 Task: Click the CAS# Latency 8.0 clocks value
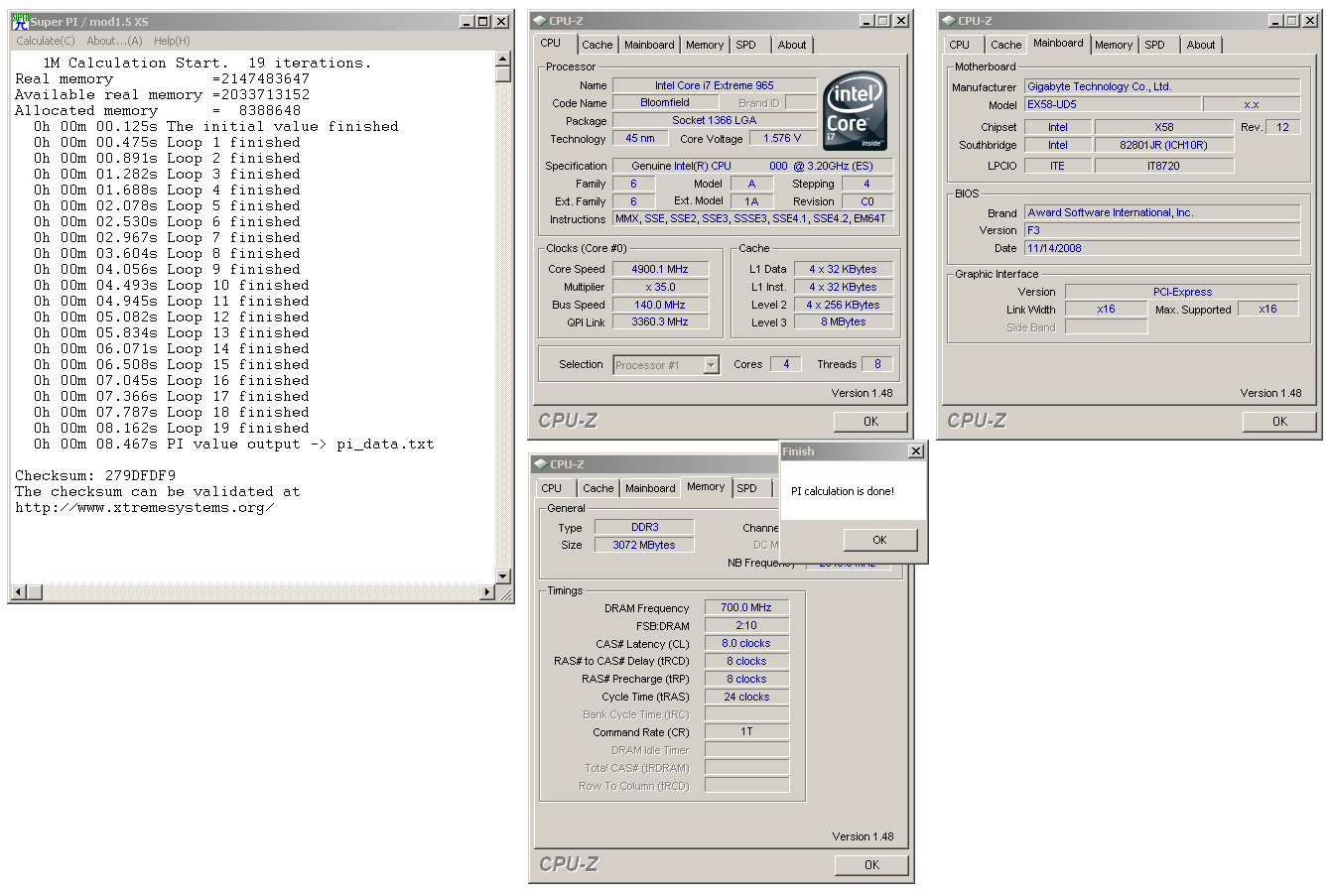point(746,643)
